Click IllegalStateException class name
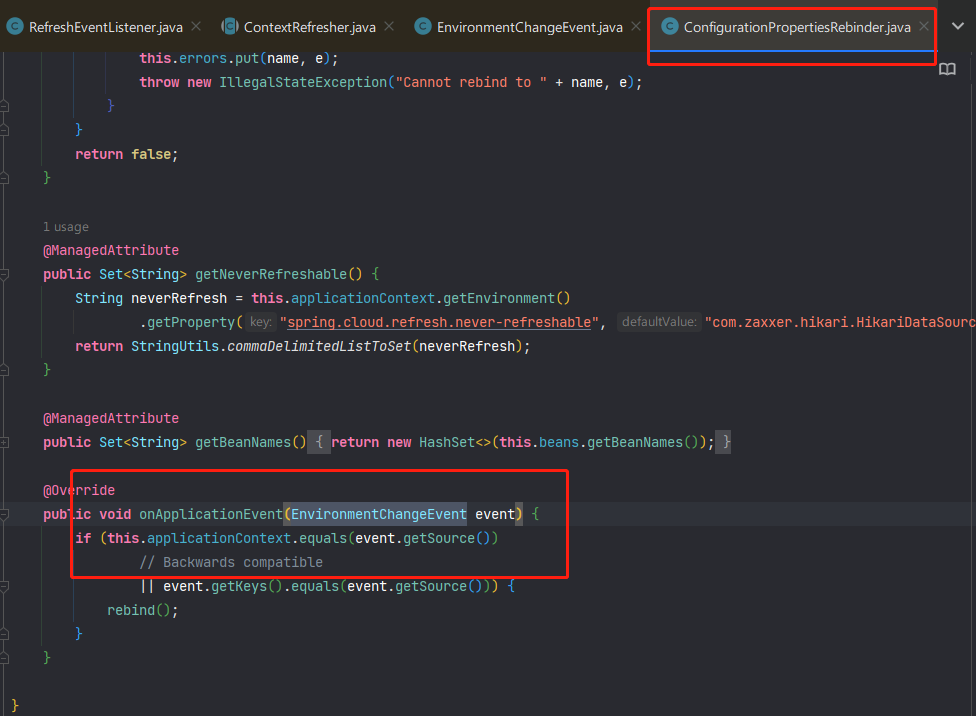The image size is (976, 716). coord(303,83)
